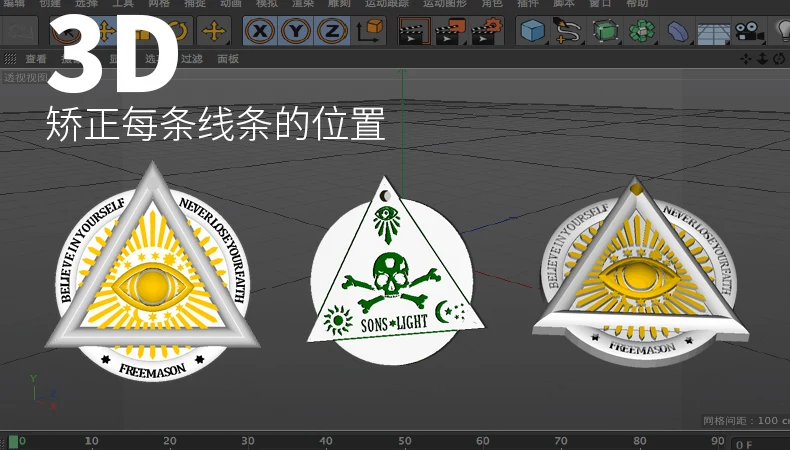Add a Light object
Image resolution: width=790 pixels, height=450 pixels.
[782, 31]
